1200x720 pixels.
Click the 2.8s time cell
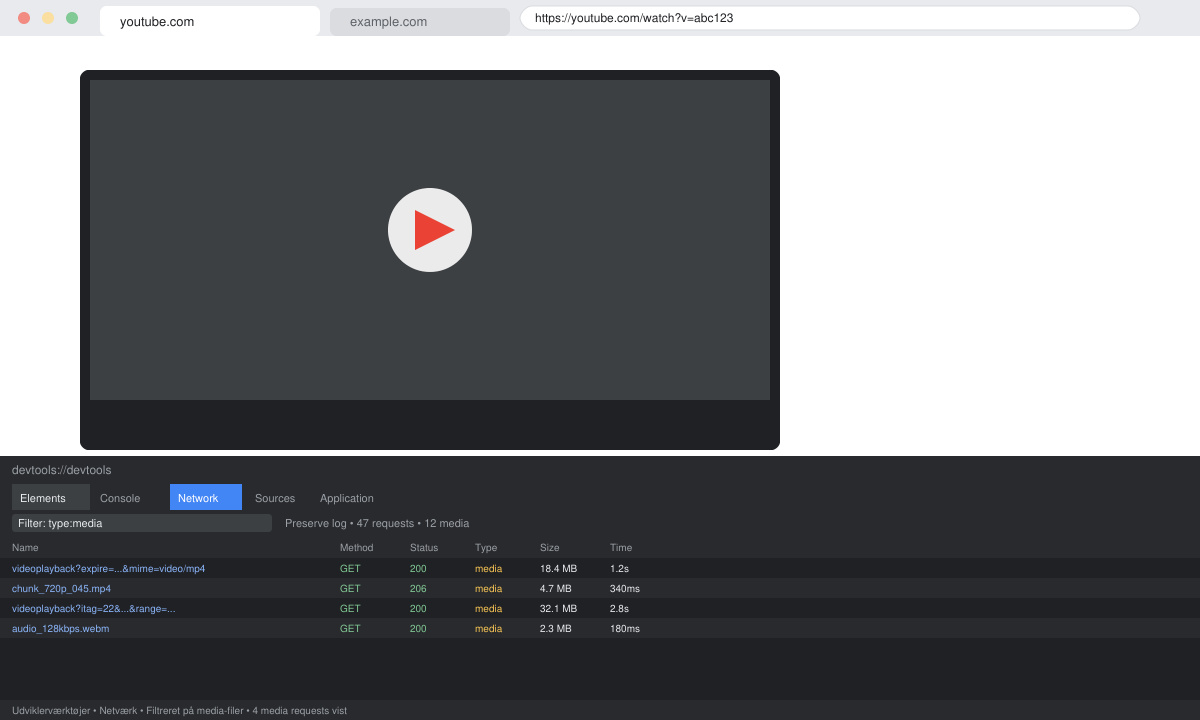[x=619, y=608]
